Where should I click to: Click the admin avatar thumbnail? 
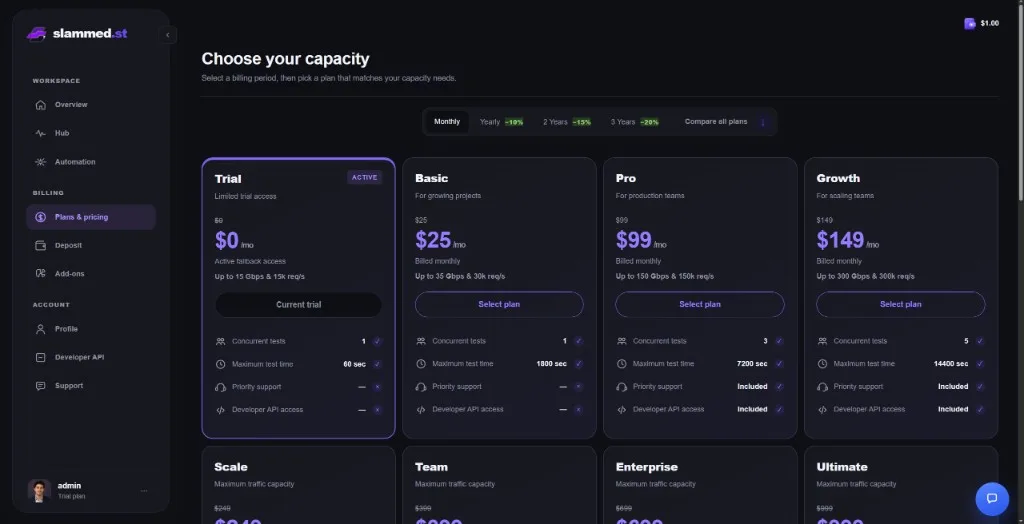39,491
